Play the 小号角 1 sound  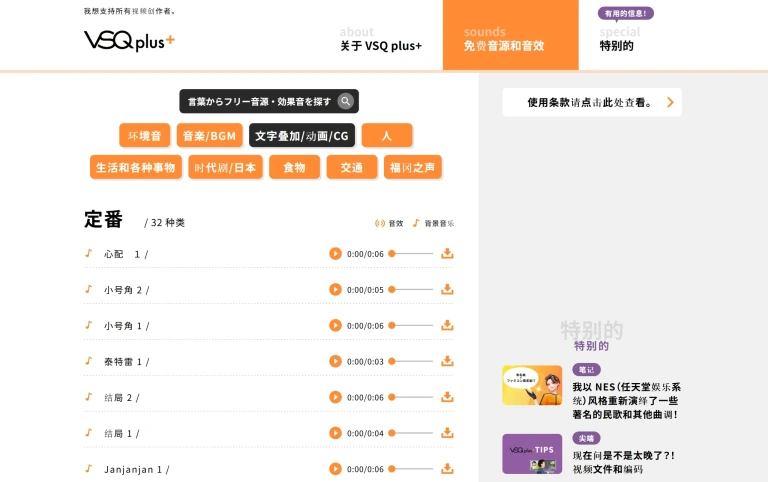[x=335, y=325]
